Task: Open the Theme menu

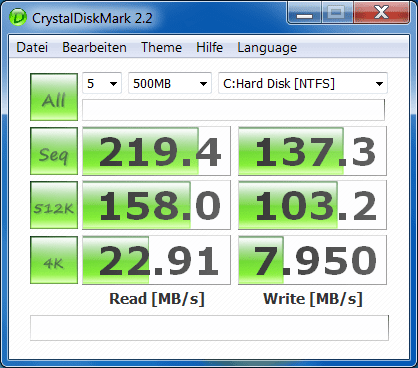Action: [162, 47]
